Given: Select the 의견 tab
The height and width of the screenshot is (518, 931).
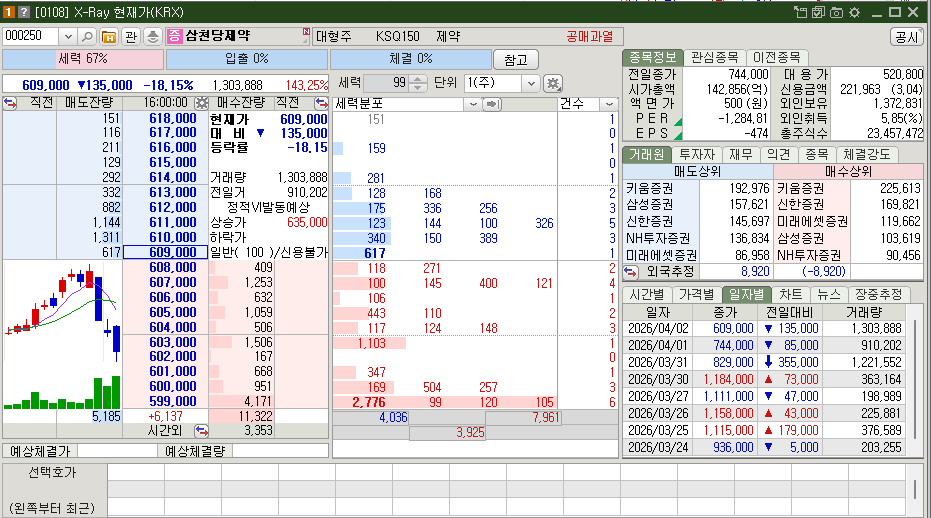Looking at the screenshot, I should coord(778,154).
